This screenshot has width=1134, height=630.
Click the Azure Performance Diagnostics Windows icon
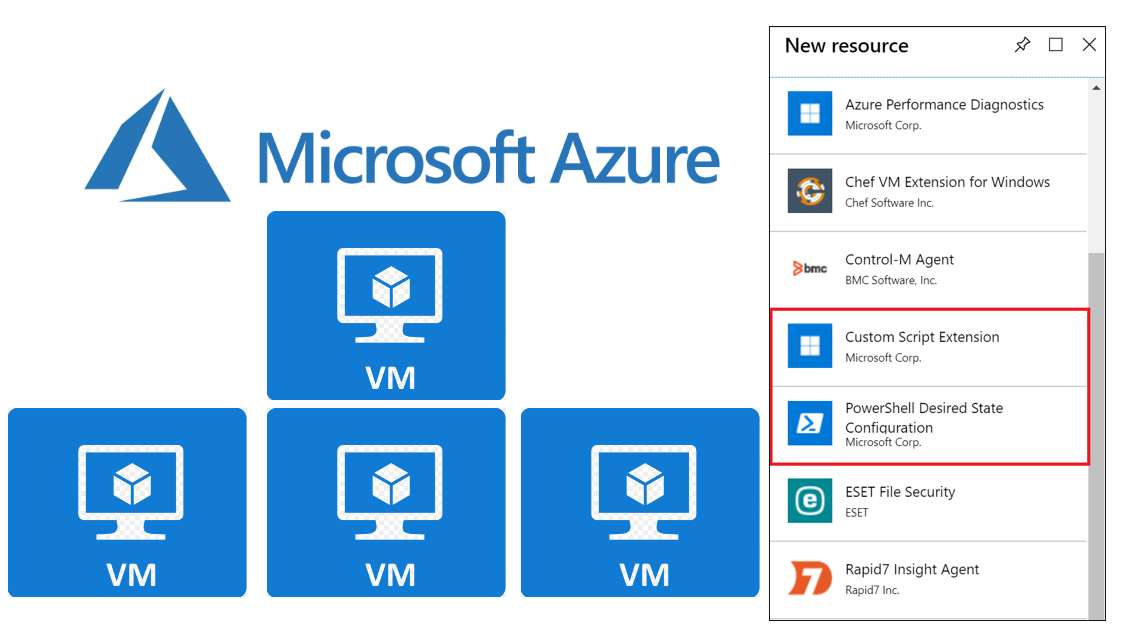click(x=809, y=114)
